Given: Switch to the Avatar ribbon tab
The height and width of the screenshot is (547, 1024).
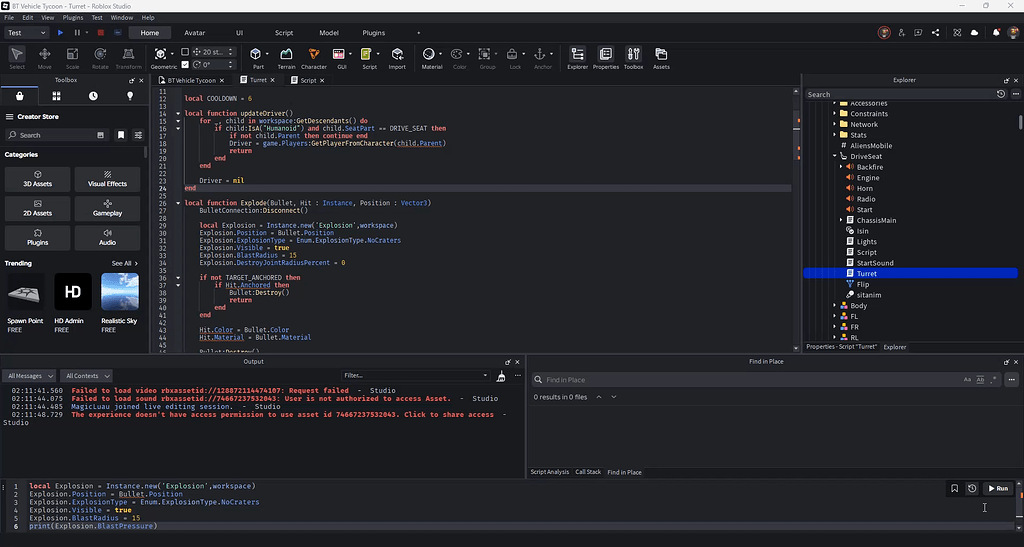Looking at the screenshot, I should (194, 33).
